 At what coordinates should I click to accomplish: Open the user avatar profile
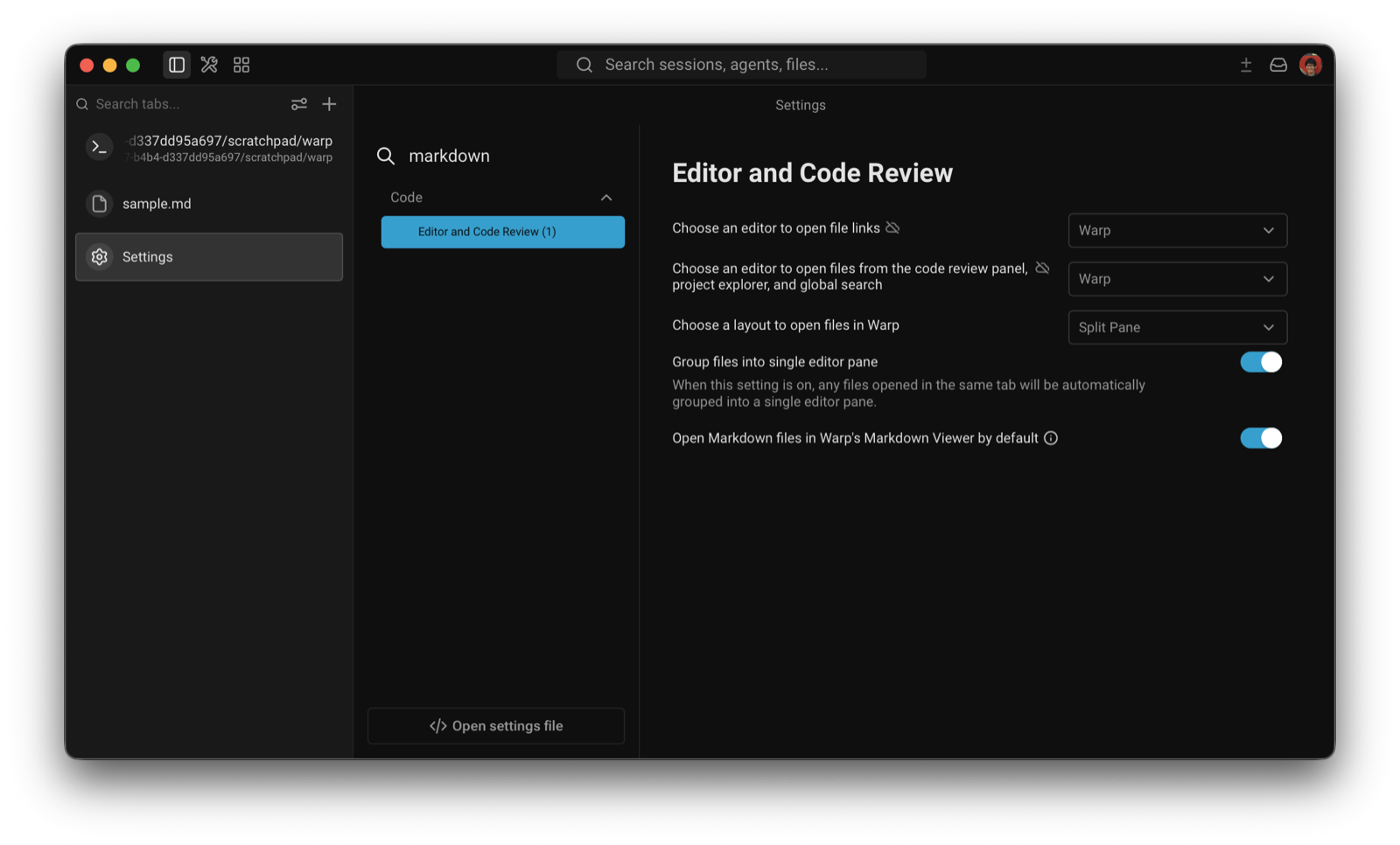tap(1311, 65)
